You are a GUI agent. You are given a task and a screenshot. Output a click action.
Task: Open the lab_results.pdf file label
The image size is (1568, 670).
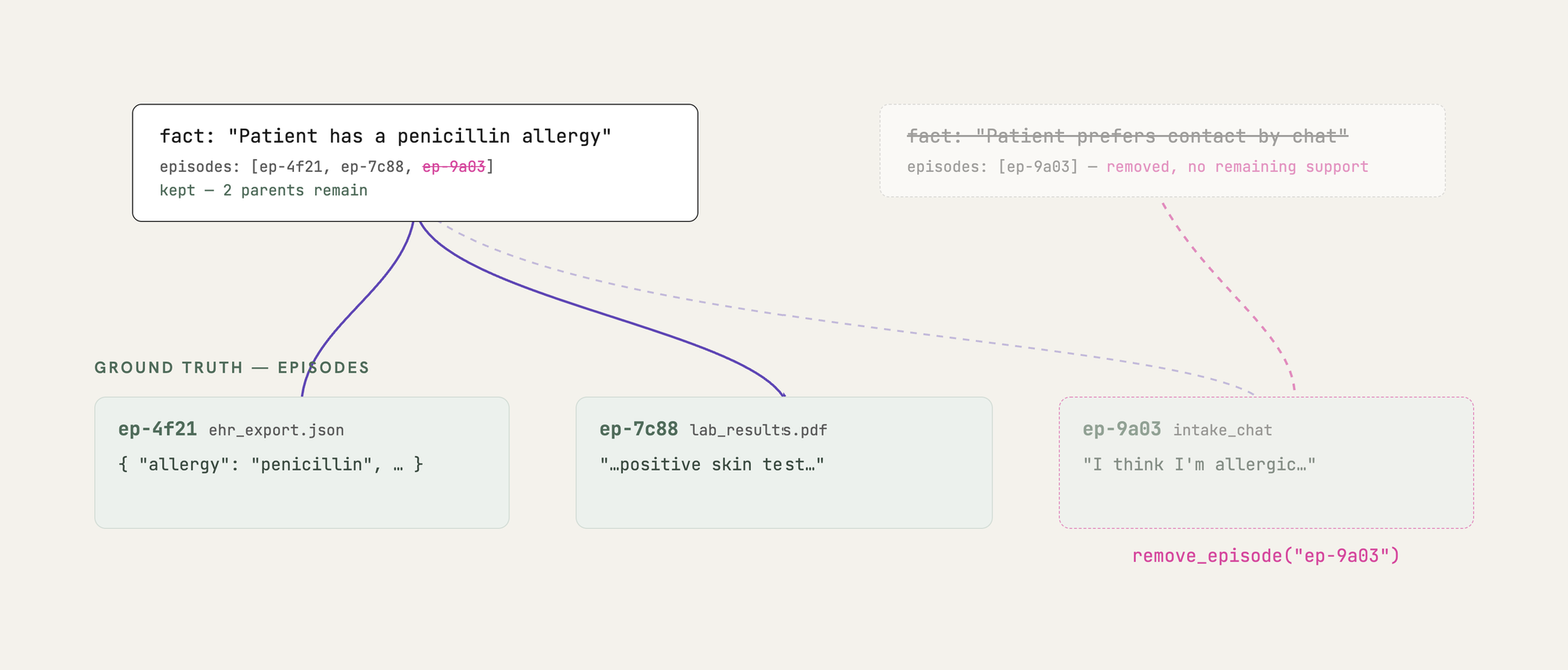click(758, 430)
